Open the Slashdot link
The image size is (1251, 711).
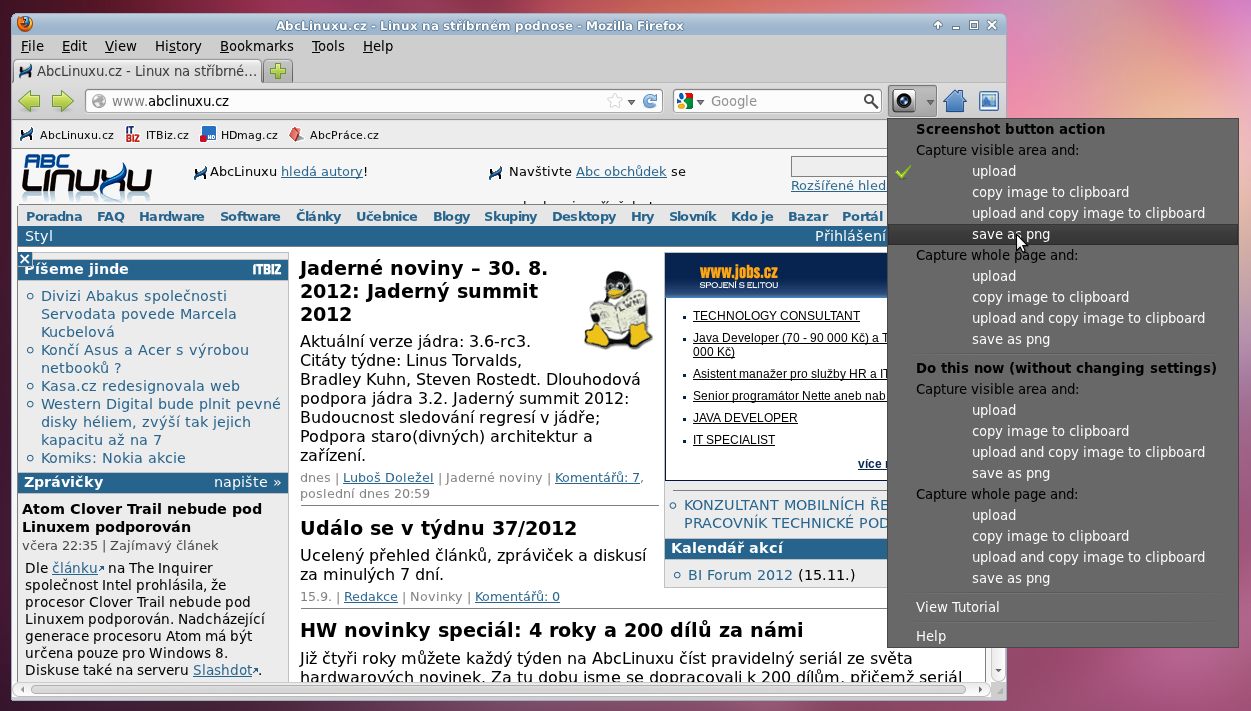click(222, 670)
